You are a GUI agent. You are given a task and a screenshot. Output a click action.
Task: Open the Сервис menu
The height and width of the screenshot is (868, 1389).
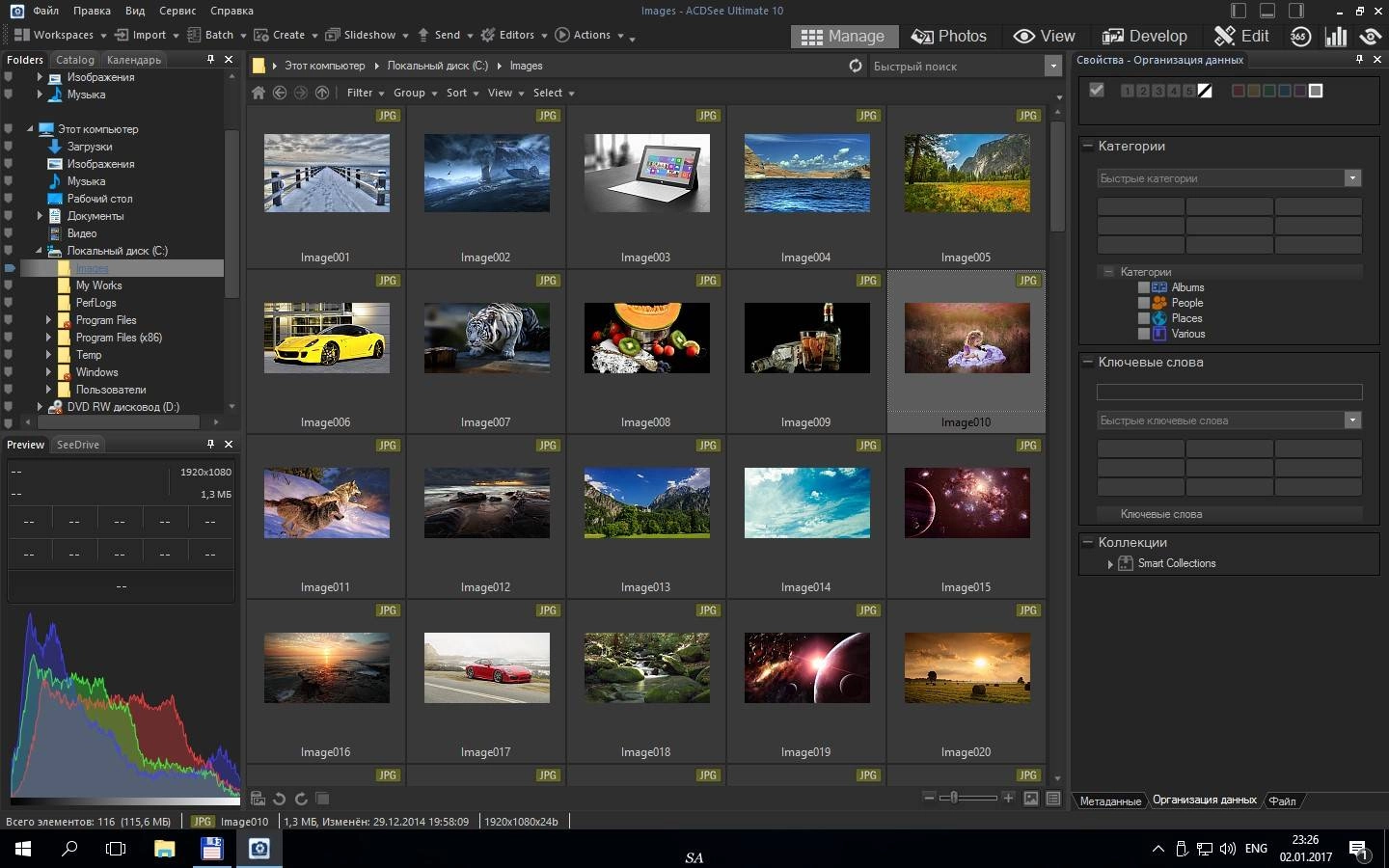177,11
